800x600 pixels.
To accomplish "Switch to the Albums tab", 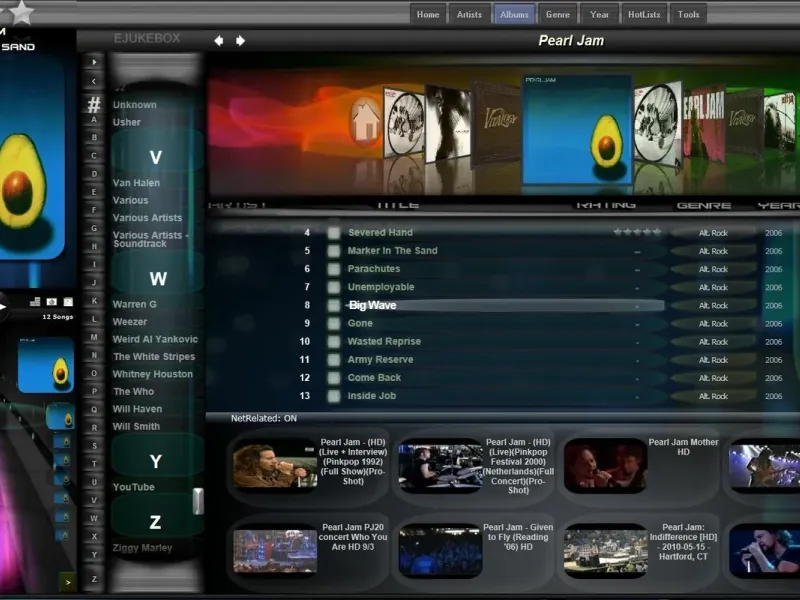I will point(514,14).
